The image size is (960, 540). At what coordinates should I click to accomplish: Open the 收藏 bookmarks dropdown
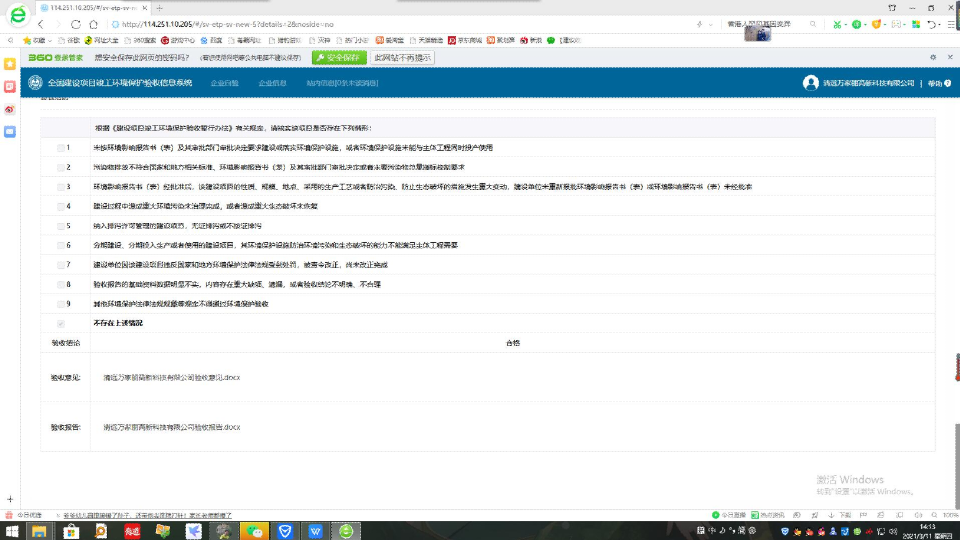point(36,40)
